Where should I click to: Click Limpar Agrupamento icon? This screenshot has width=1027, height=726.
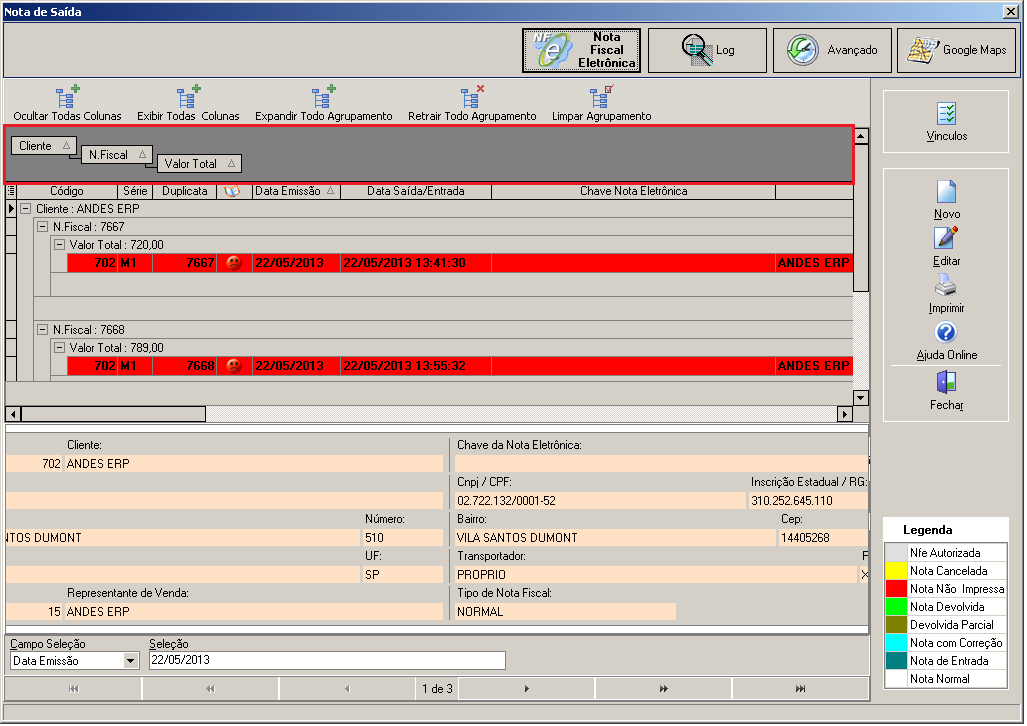click(601, 96)
